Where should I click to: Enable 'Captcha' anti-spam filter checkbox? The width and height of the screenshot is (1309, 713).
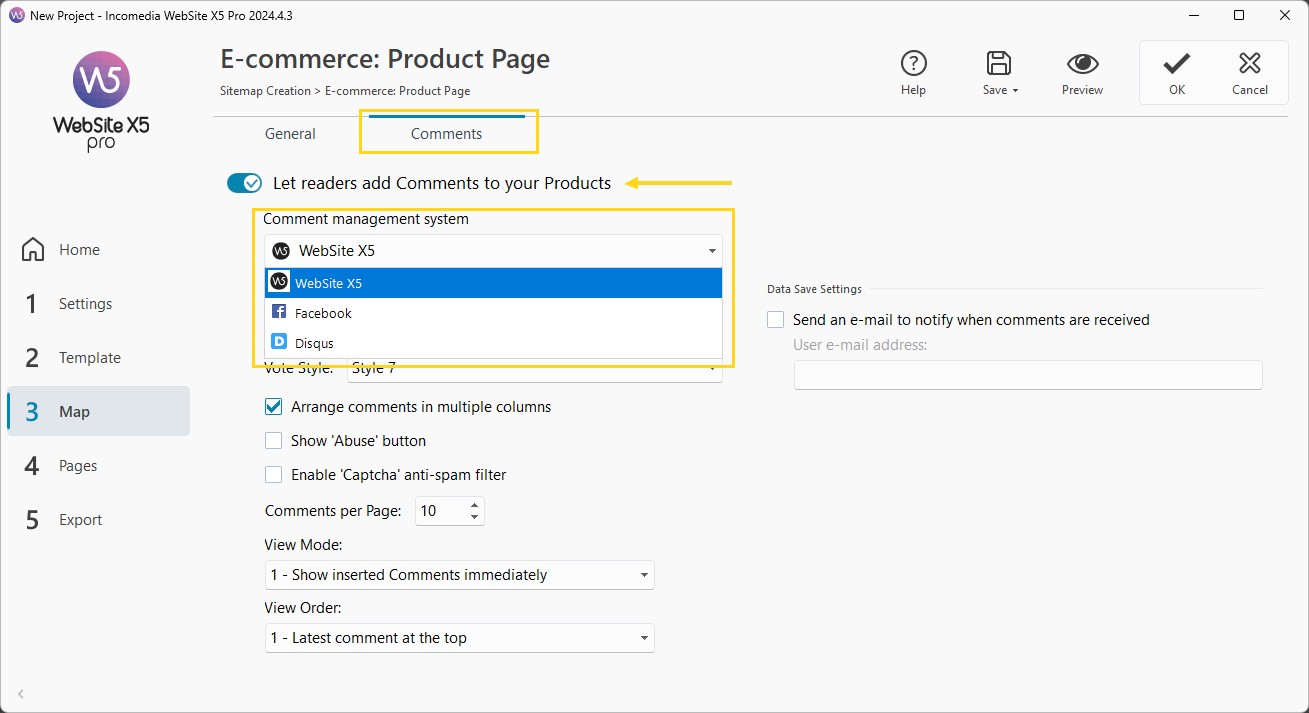273,475
